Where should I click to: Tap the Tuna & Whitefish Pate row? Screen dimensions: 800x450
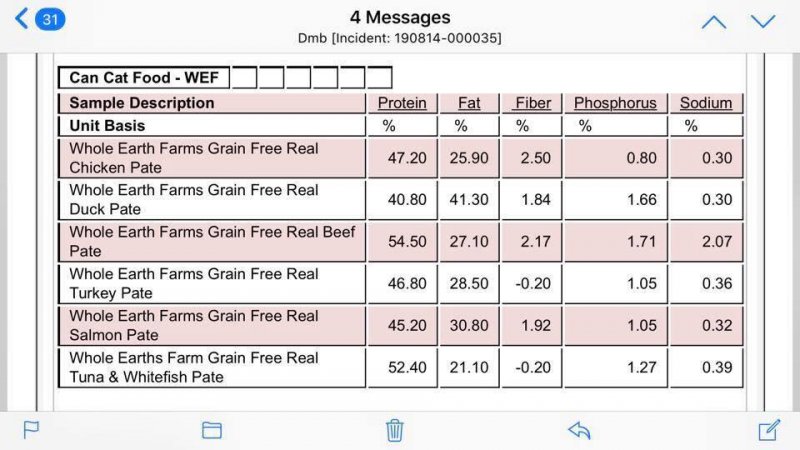194,368
